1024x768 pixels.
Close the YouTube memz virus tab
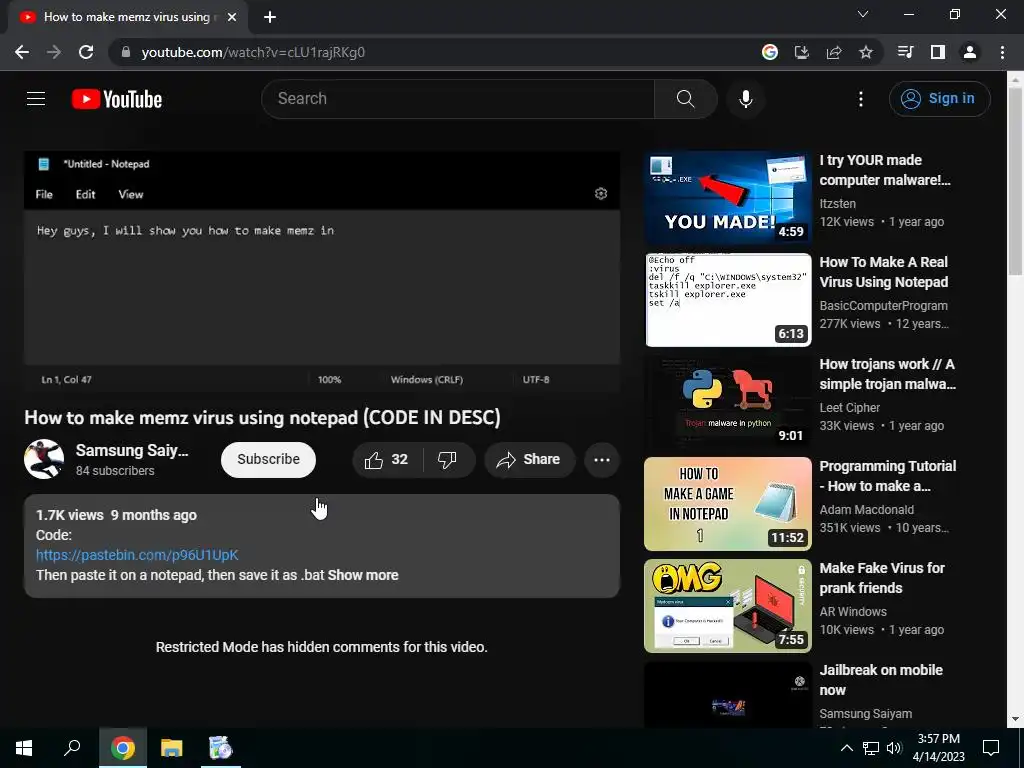232,17
